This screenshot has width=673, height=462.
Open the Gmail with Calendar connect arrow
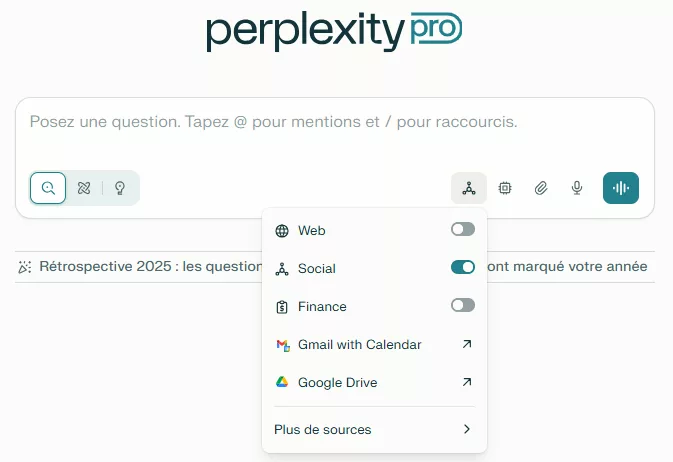click(466, 344)
